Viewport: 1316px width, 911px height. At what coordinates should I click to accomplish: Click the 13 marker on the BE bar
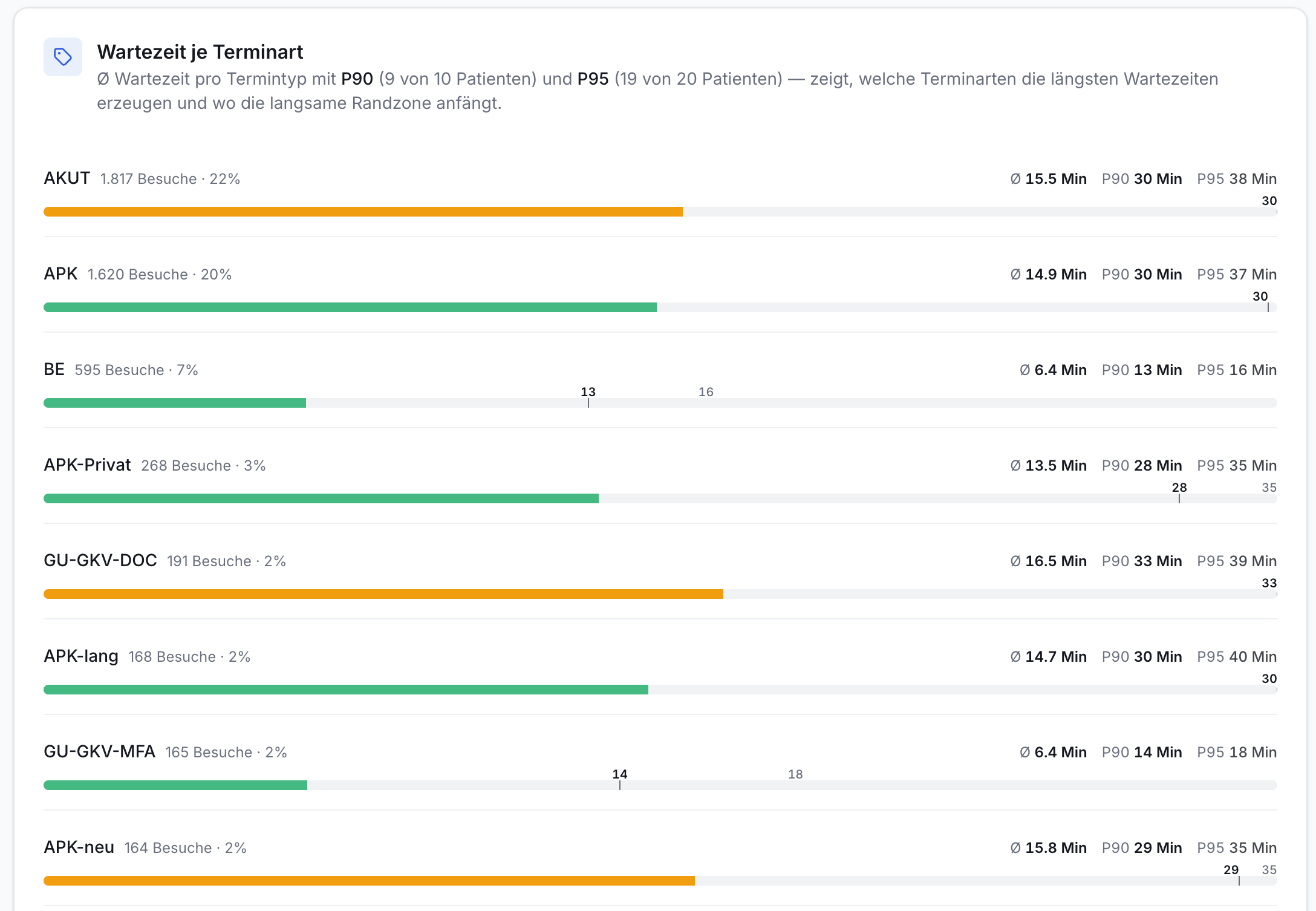pos(588,397)
